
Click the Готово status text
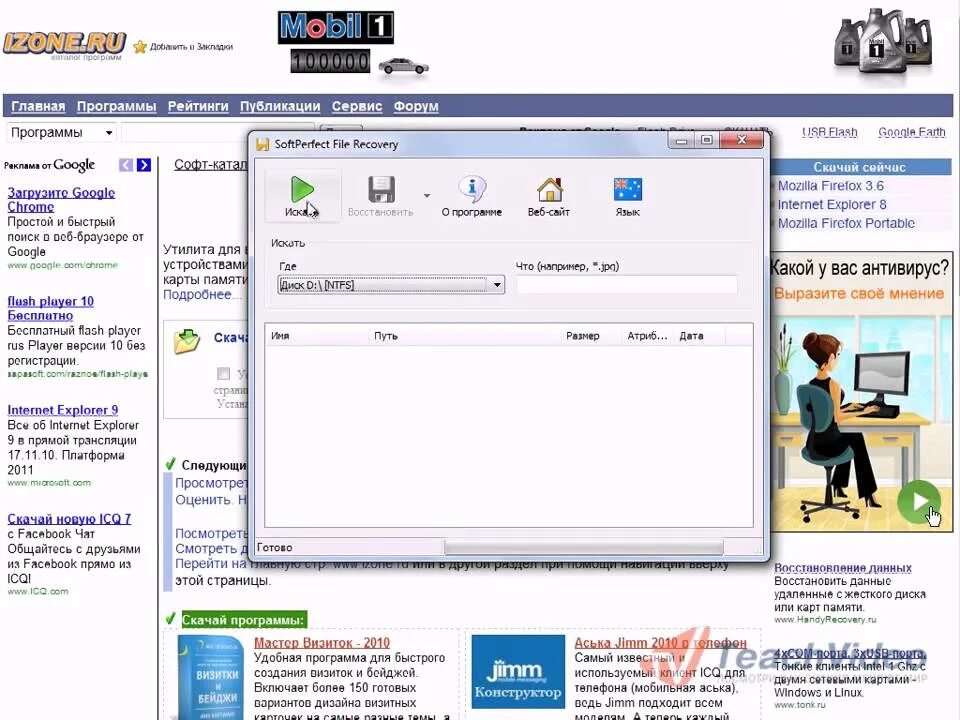tap(274, 547)
